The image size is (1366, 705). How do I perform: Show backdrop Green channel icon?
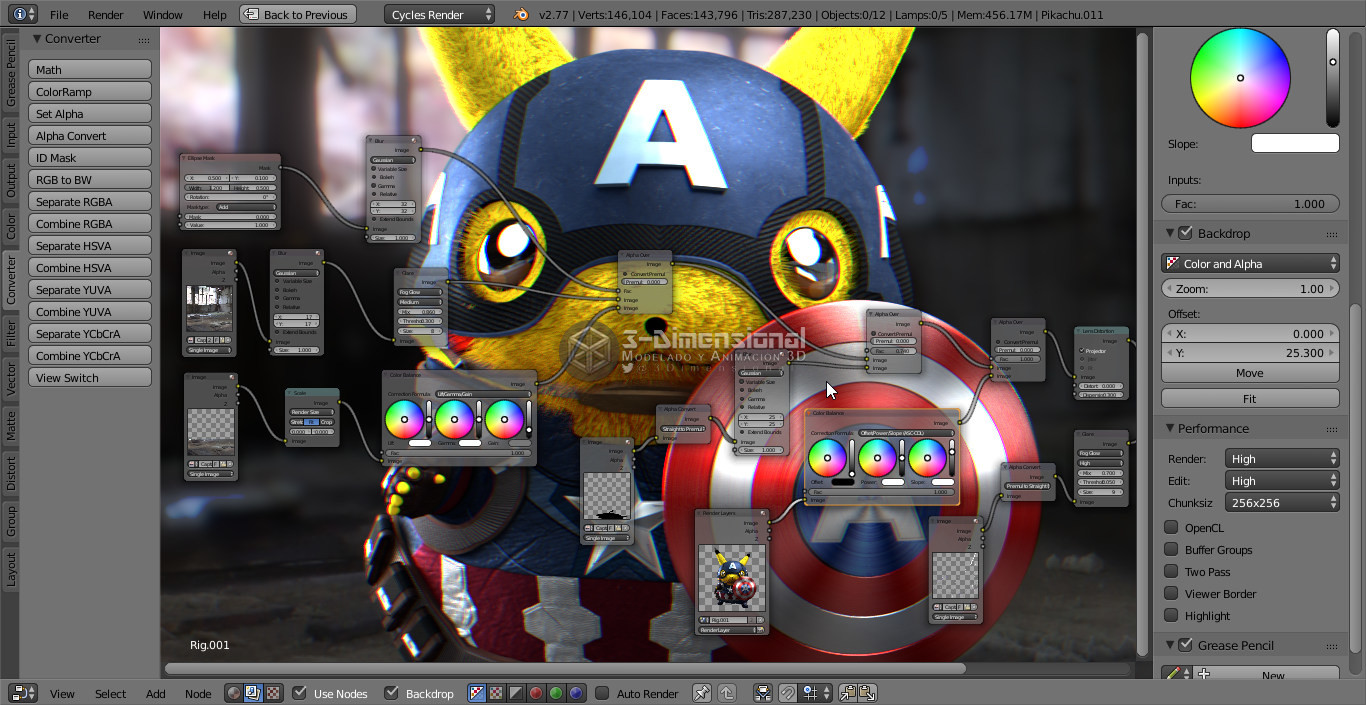[556, 693]
